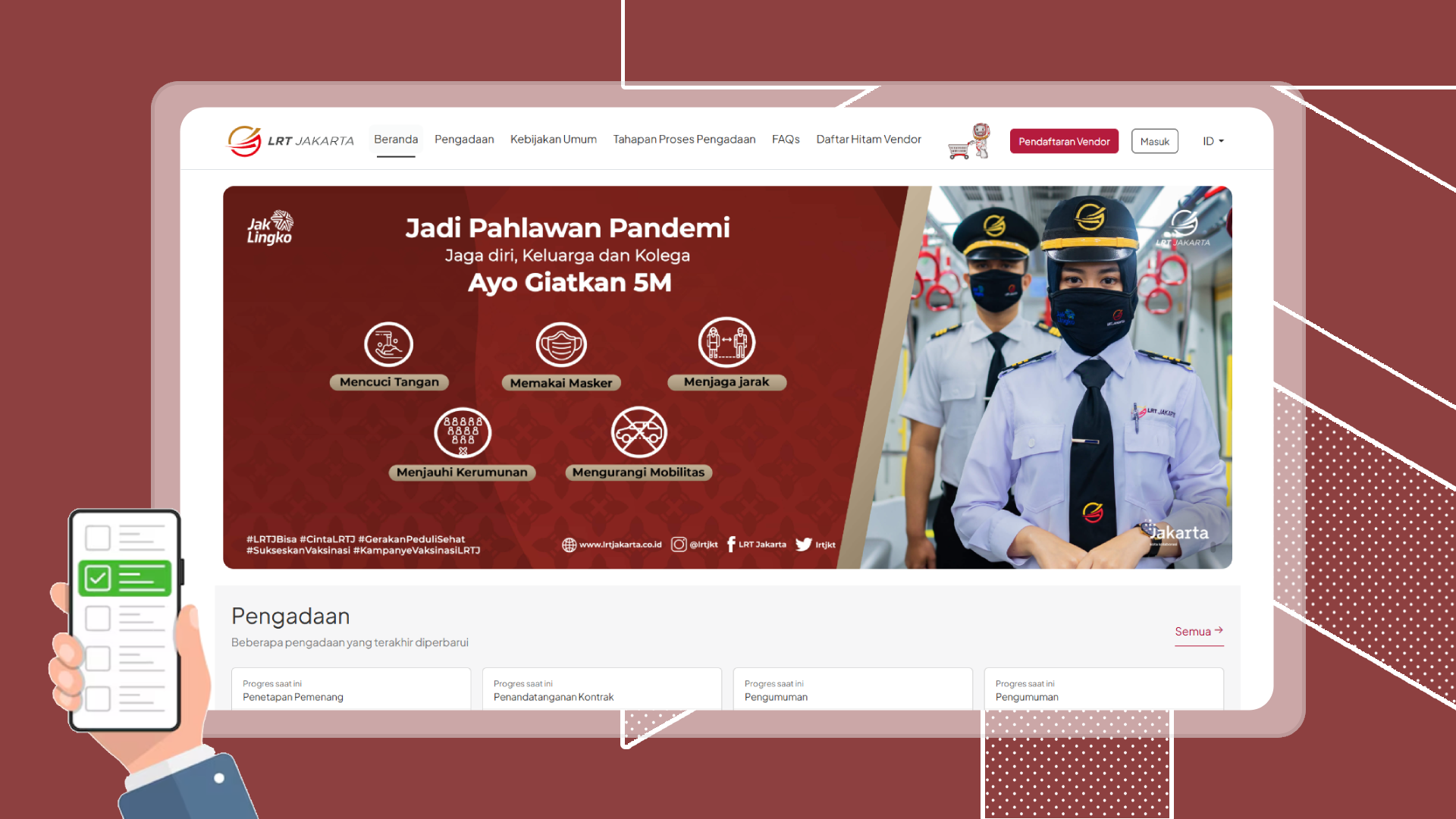Click the white LRT Jakarta logo on photo
Viewport: 1456px width, 819px height.
1183,228
